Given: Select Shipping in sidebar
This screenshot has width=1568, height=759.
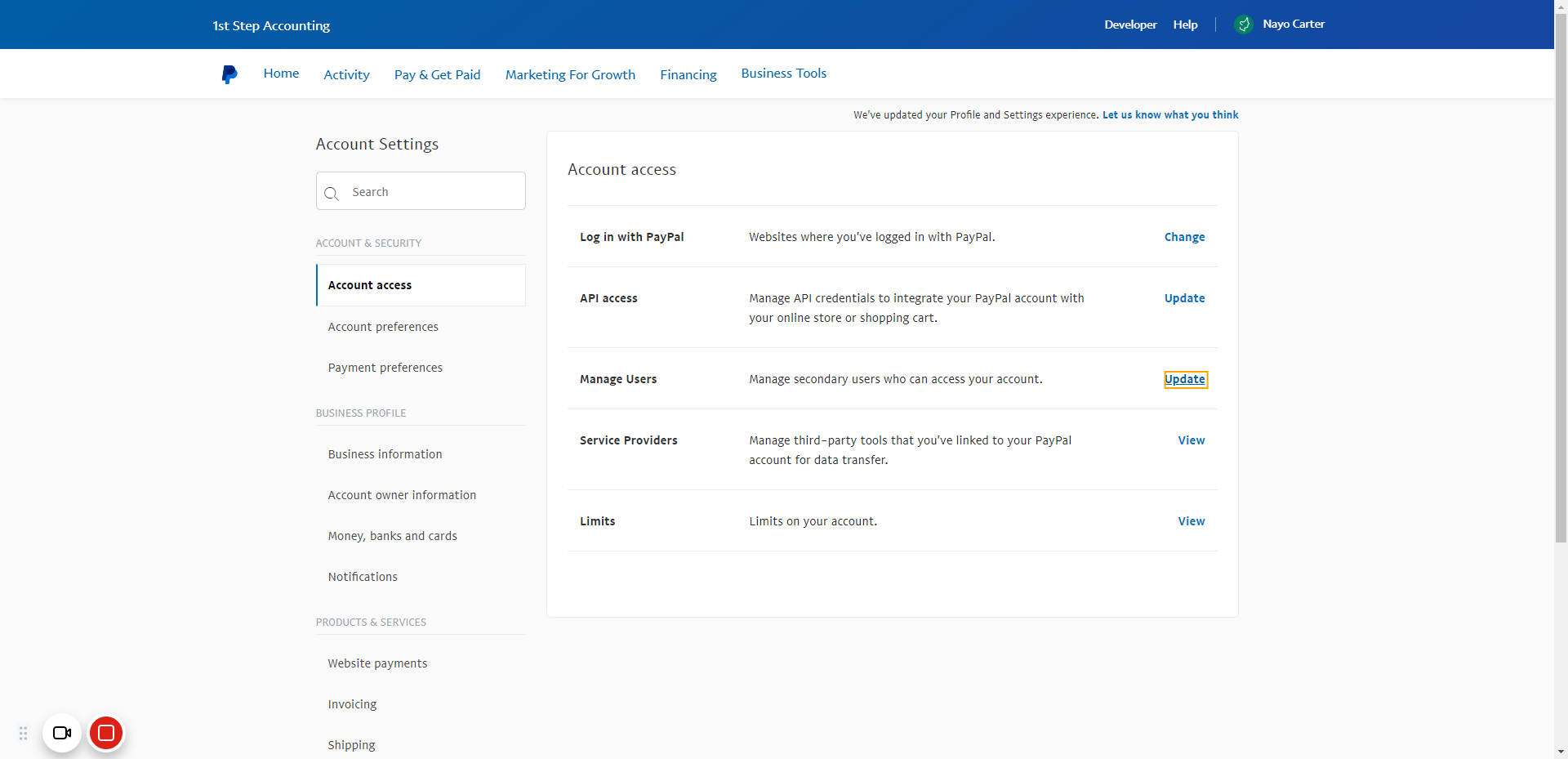Looking at the screenshot, I should (351, 745).
